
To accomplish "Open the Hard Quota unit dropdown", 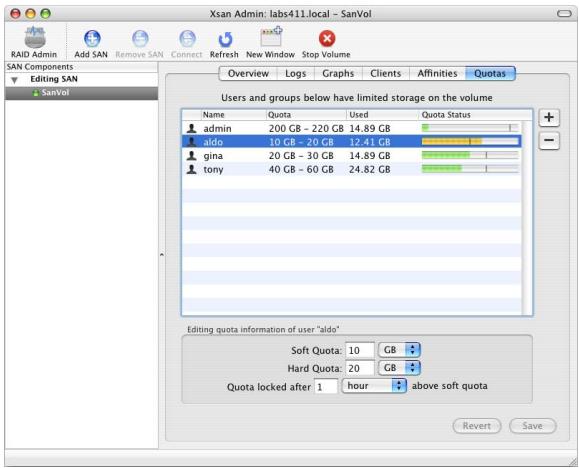I will (x=399, y=368).
